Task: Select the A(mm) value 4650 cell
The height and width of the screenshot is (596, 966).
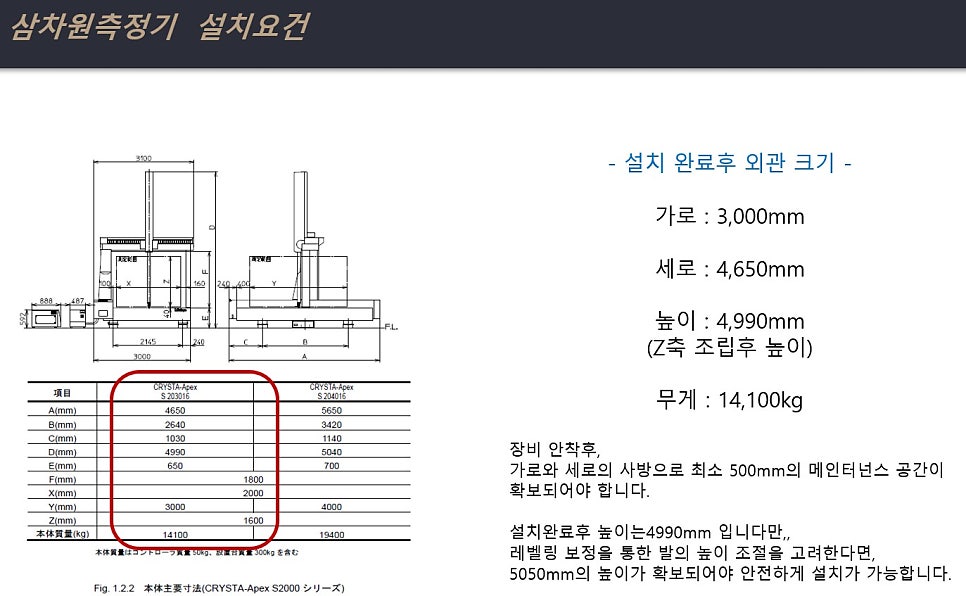Action: pyautogui.click(x=176, y=410)
